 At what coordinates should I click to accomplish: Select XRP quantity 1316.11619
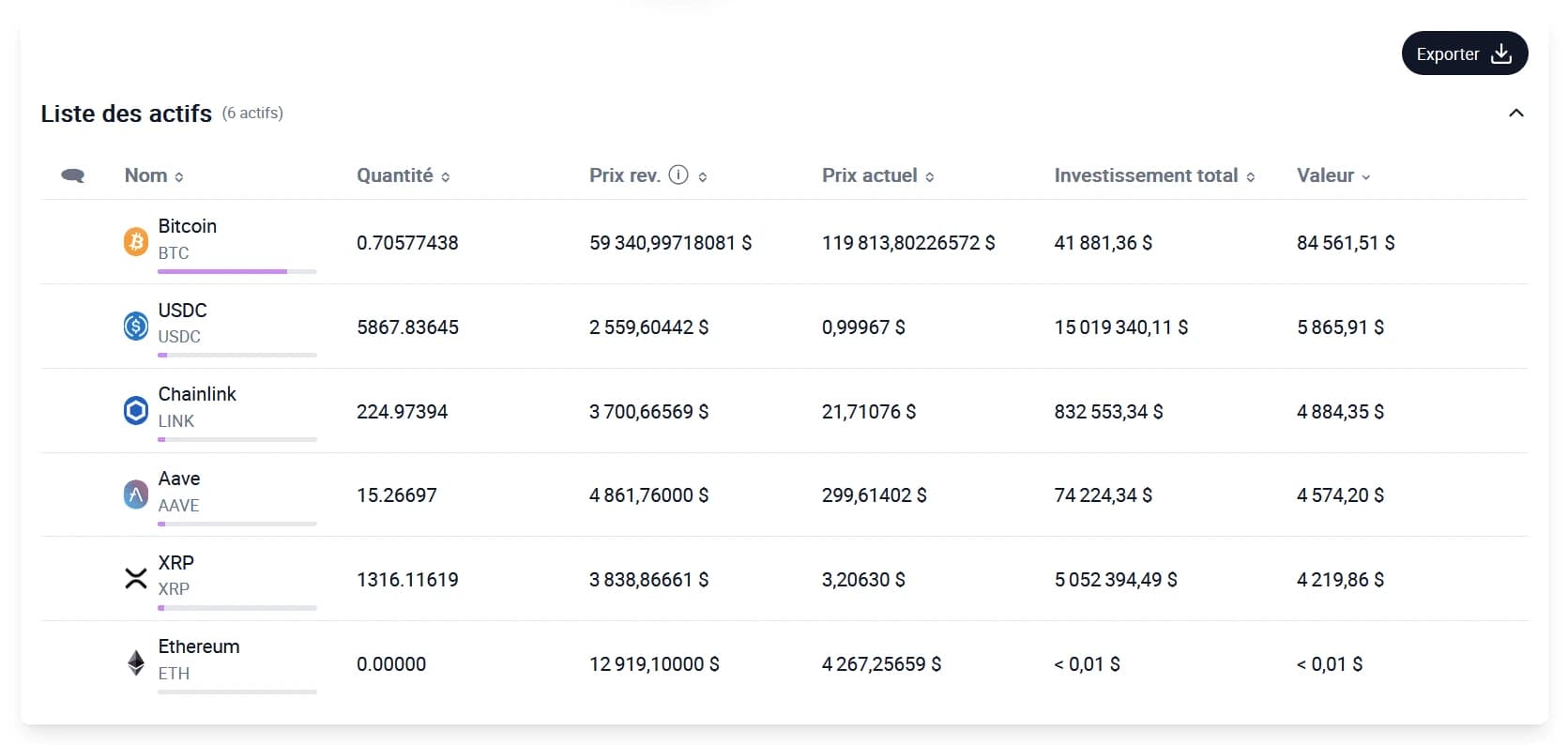(407, 580)
